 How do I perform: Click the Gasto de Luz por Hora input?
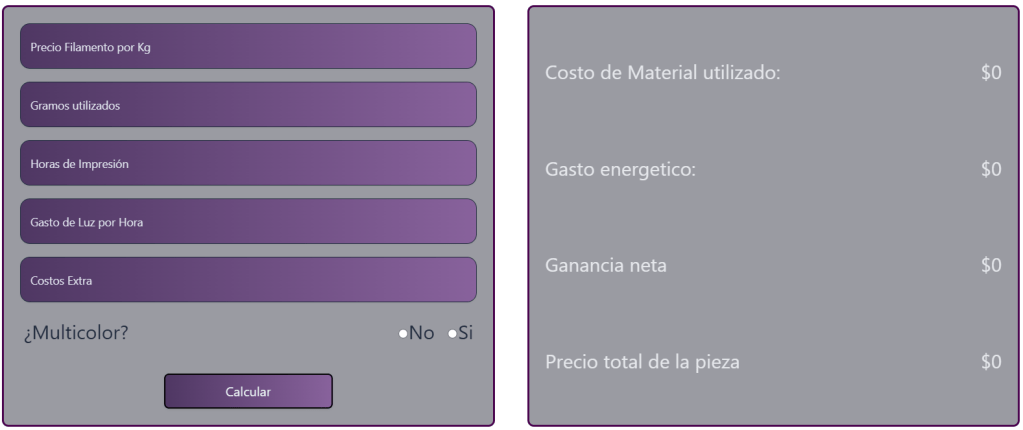pyautogui.click(x=248, y=221)
